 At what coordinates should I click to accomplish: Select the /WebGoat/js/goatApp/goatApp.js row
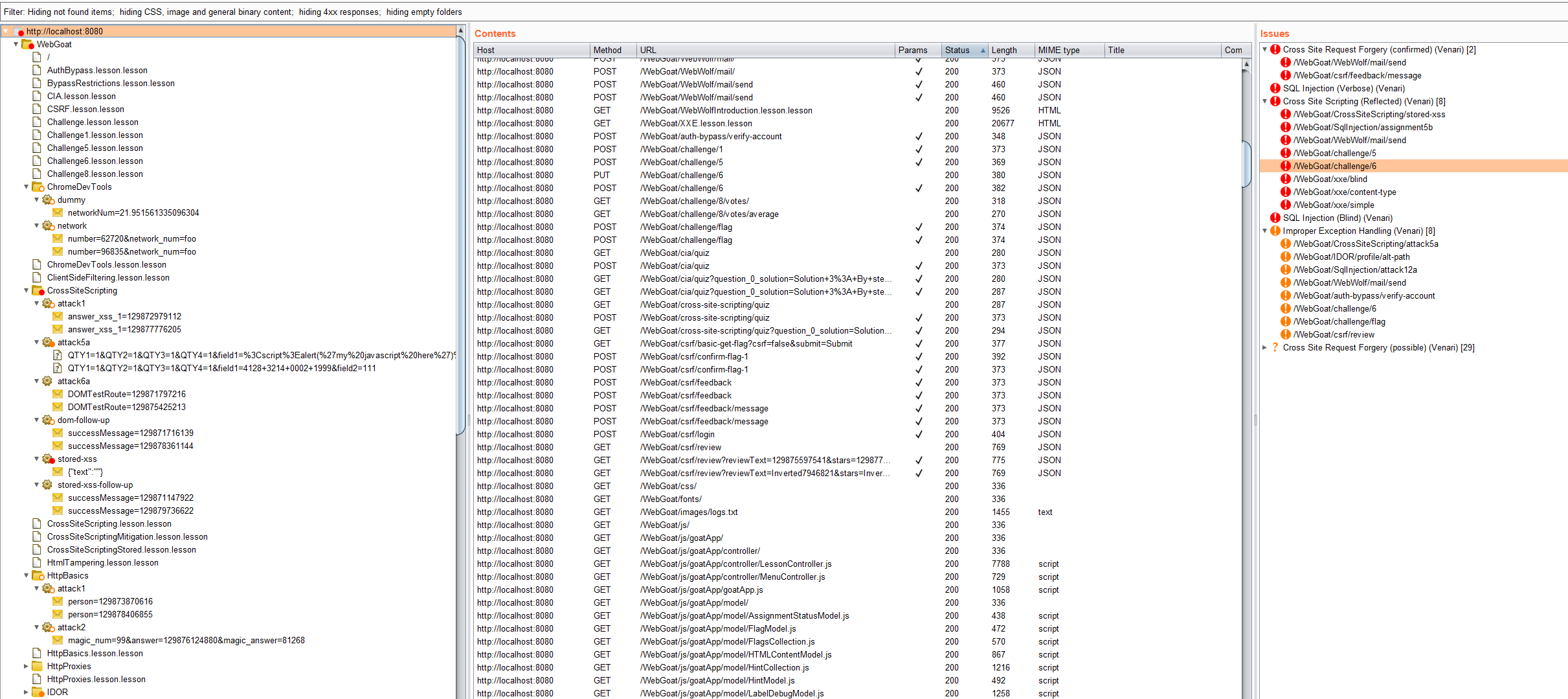click(858, 590)
